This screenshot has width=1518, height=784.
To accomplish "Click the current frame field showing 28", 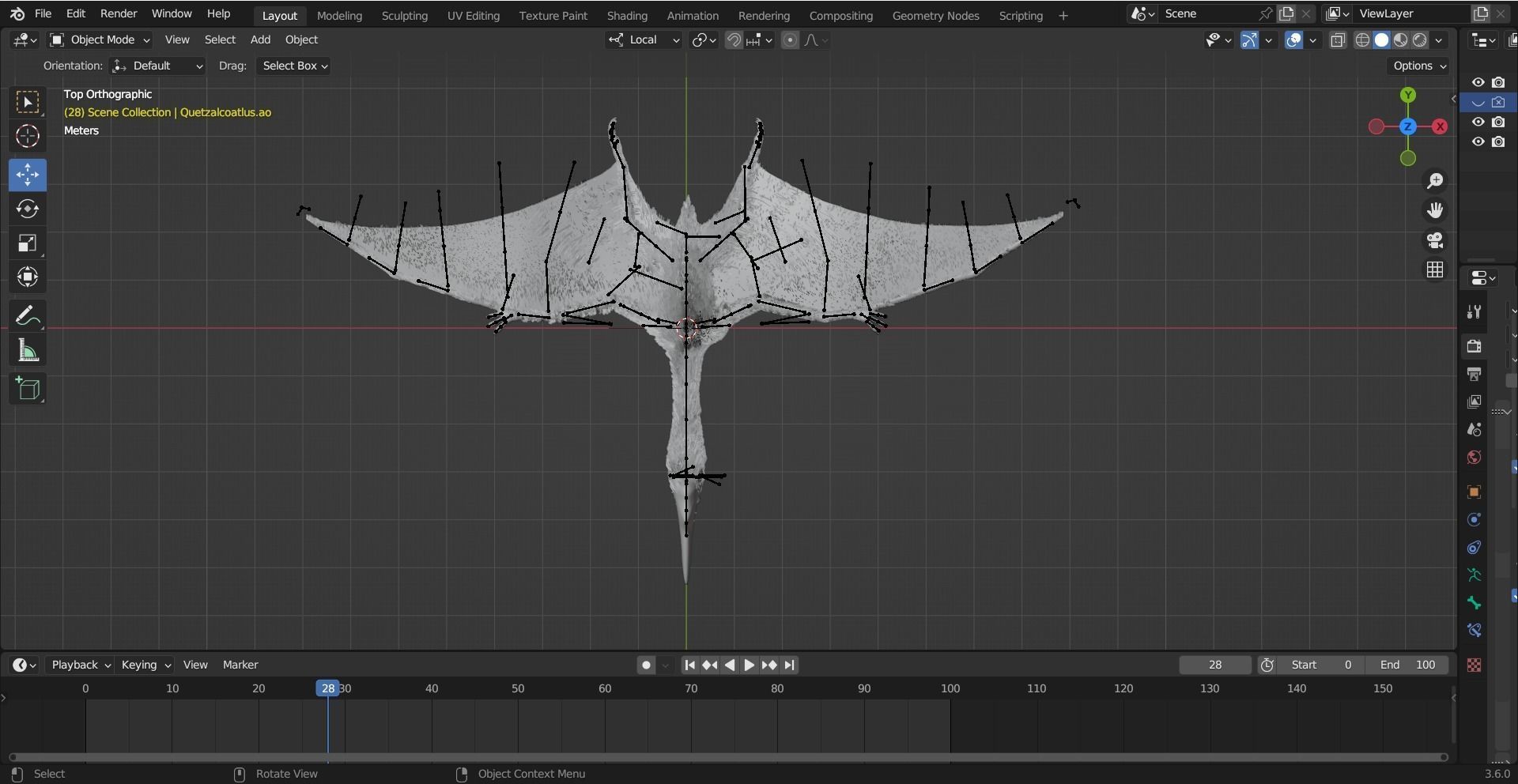I will pyautogui.click(x=1215, y=665).
